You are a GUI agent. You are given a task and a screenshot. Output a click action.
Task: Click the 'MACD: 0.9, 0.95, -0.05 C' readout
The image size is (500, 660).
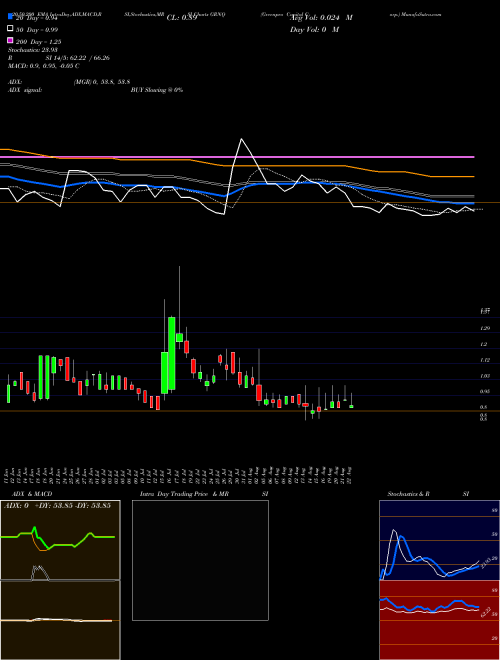(x=44, y=66)
